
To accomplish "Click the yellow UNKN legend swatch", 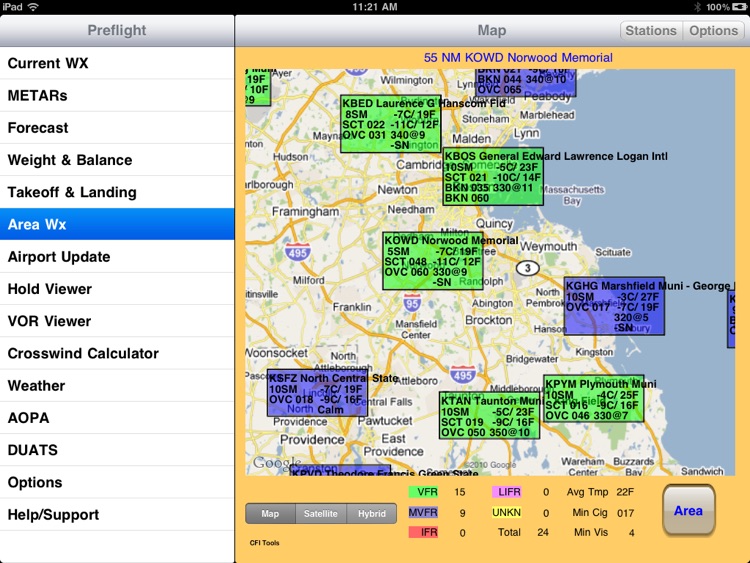I will tap(507, 513).
